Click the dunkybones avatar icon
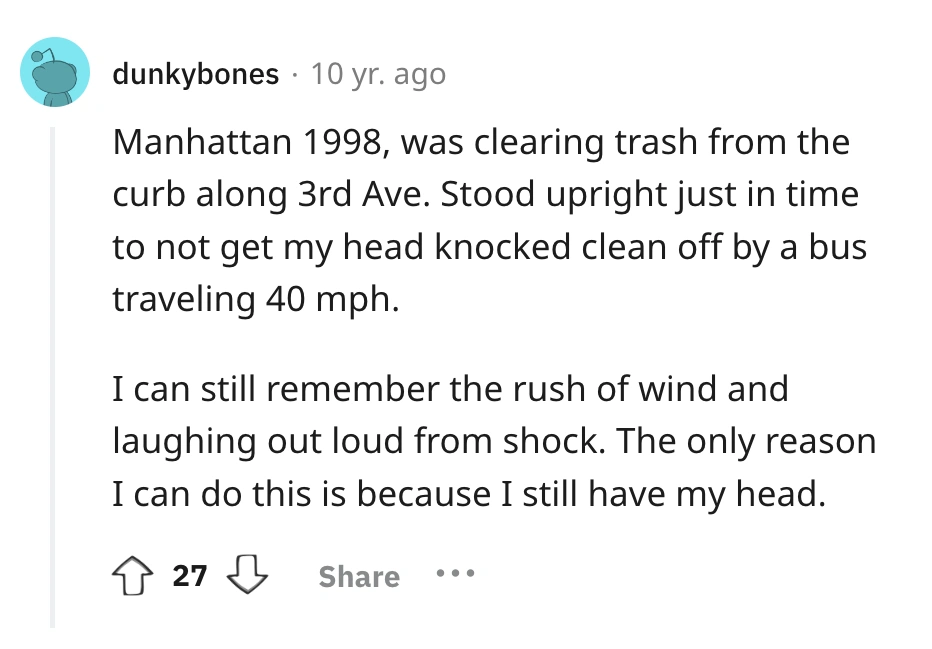 coord(53,73)
